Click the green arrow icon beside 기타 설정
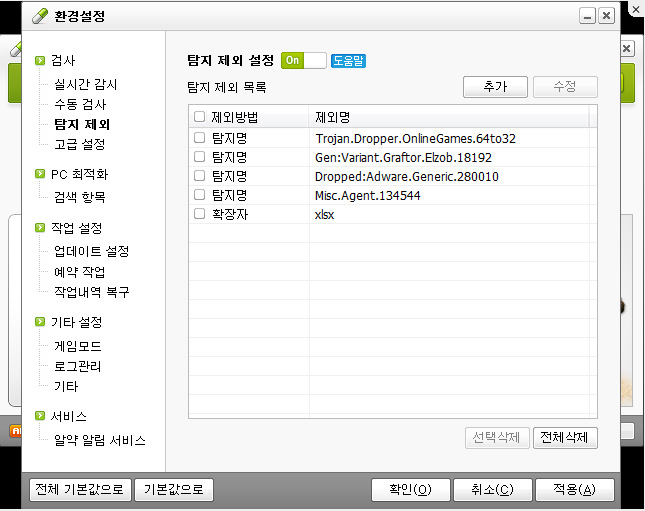This screenshot has width=645, height=511. 40,322
